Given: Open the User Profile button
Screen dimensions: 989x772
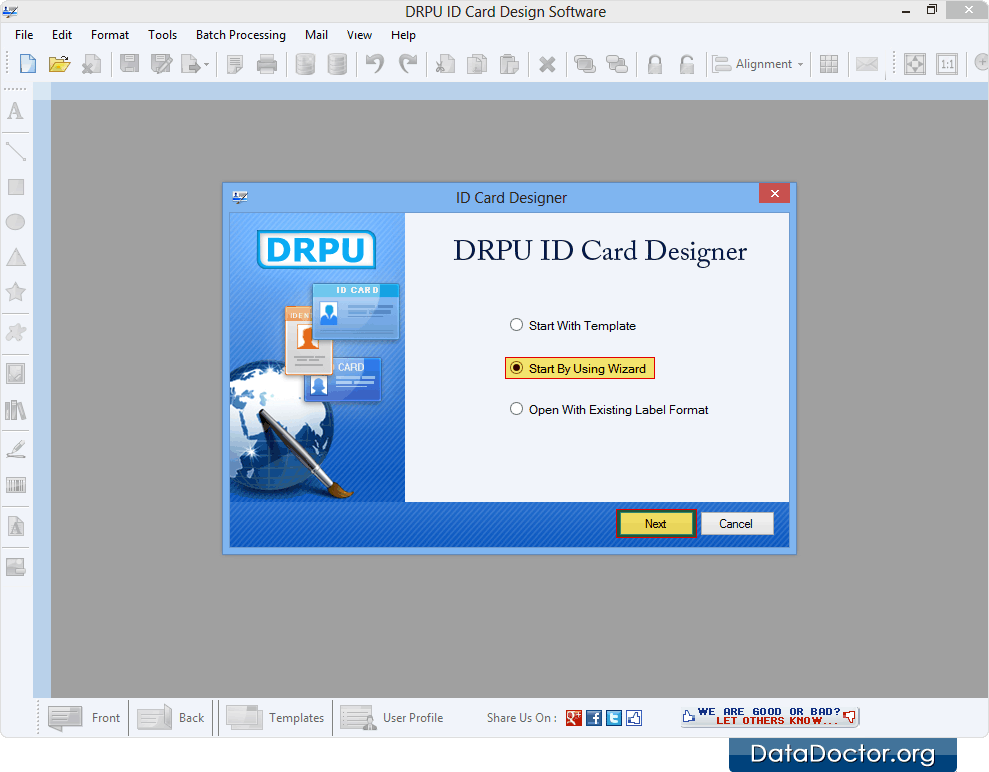Looking at the screenshot, I should click(x=392, y=718).
